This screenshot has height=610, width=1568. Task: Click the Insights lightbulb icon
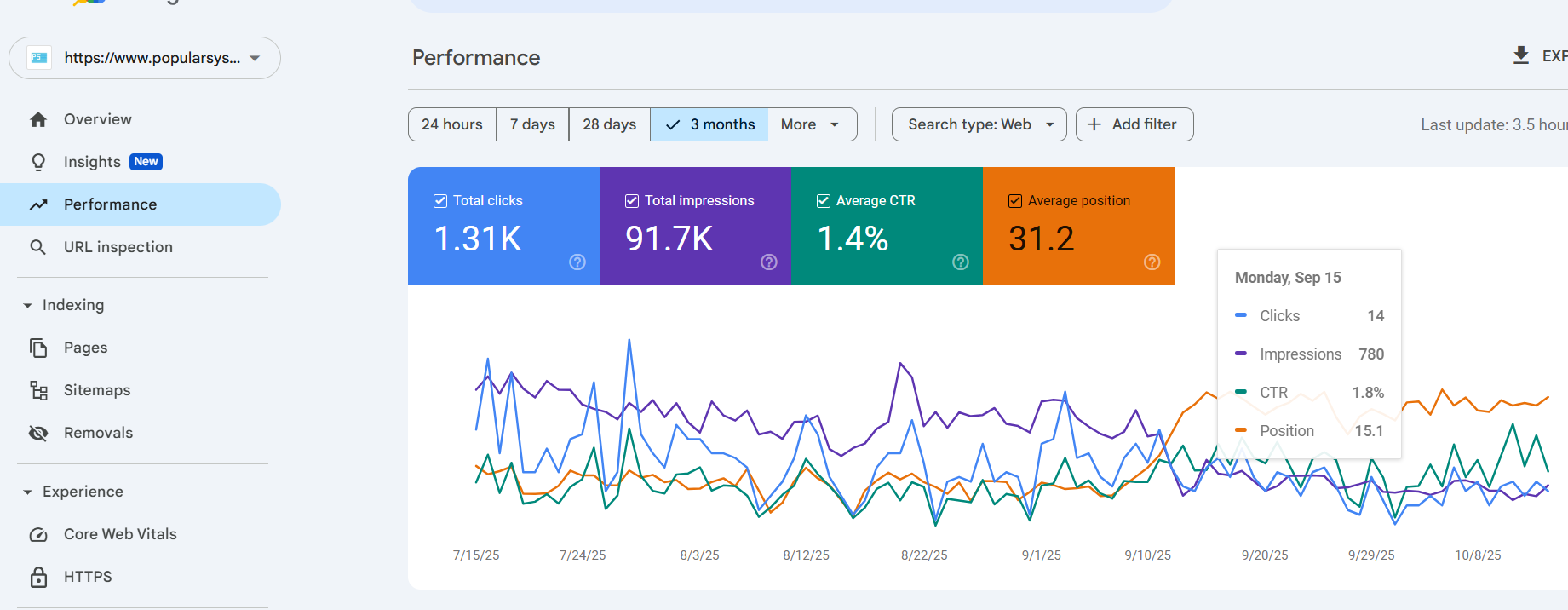point(38,162)
